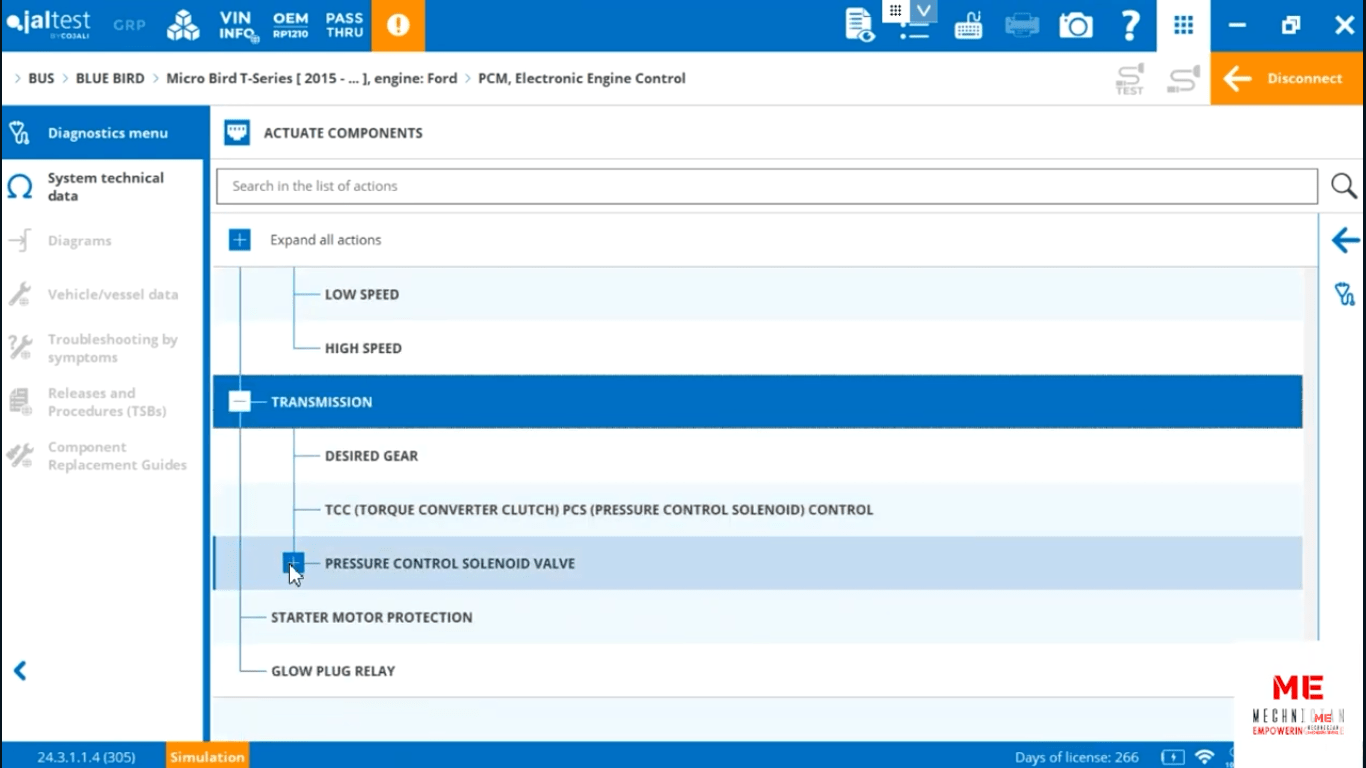This screenshot has height=768, width=1366.
Task: Click the search actions input field
Action: click(766, 186)
